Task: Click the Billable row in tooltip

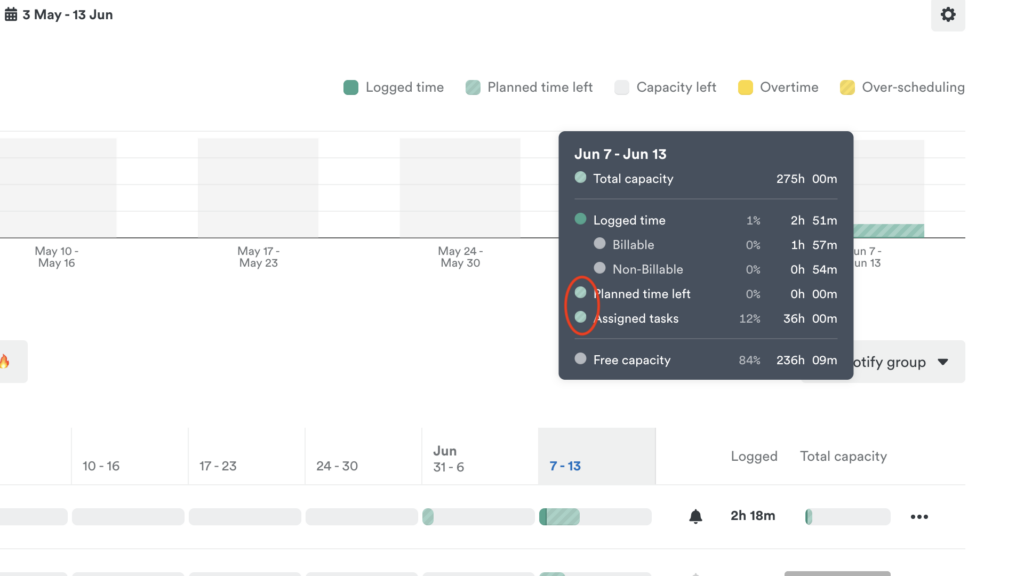Action: 715,245
